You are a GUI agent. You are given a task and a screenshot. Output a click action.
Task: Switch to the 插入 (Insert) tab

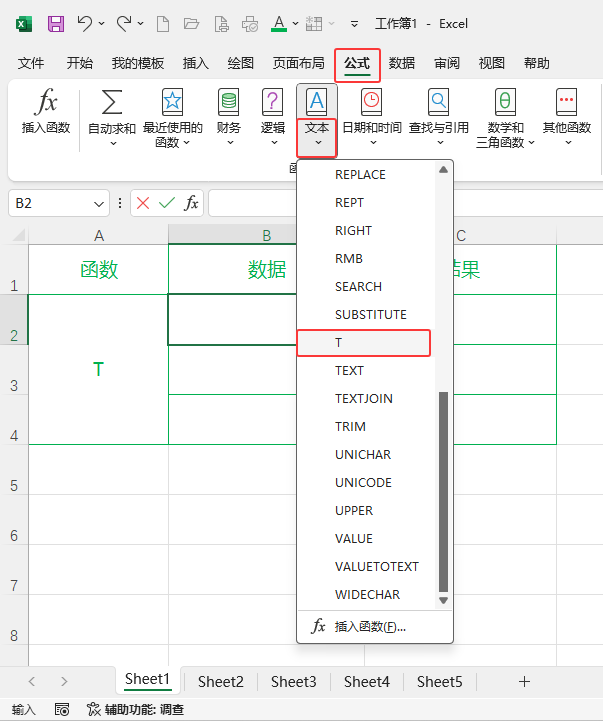[195, 63]
